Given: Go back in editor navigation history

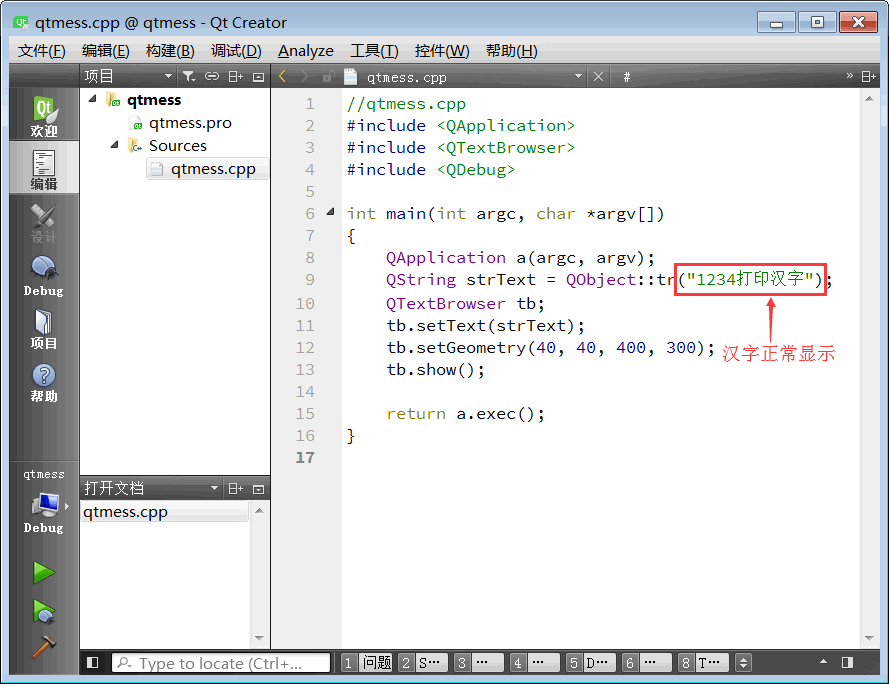Looking at the screenshot, I should (x=282, y=76).
